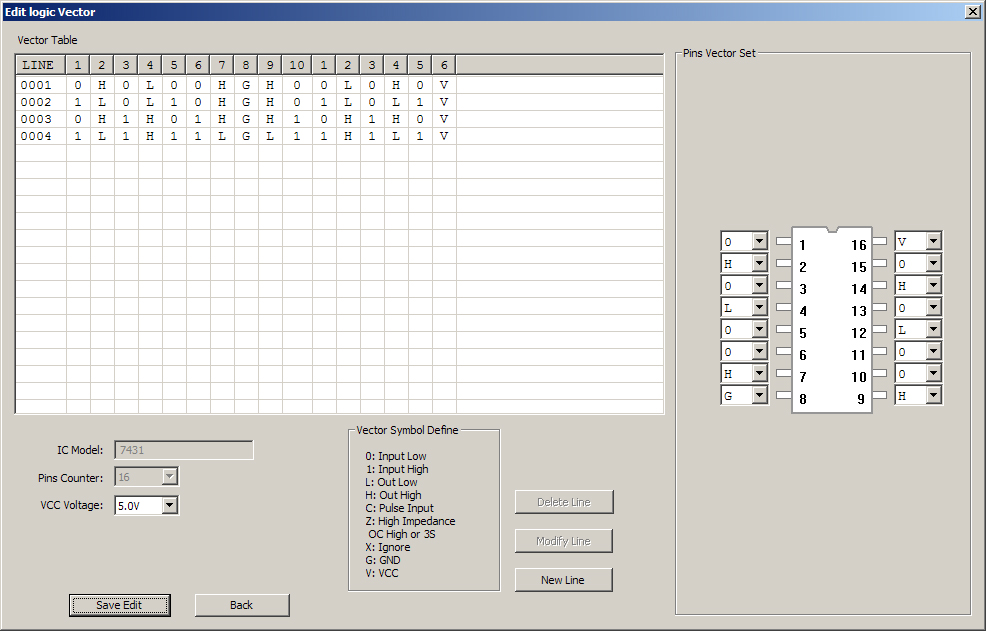Screen dimensions: 986x631
Task: Expand pin 2 vector dropdown showing H
Action: tap(759, 264)
